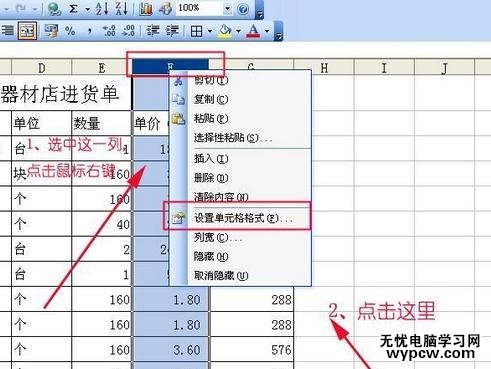Click the align right icon

7,31
